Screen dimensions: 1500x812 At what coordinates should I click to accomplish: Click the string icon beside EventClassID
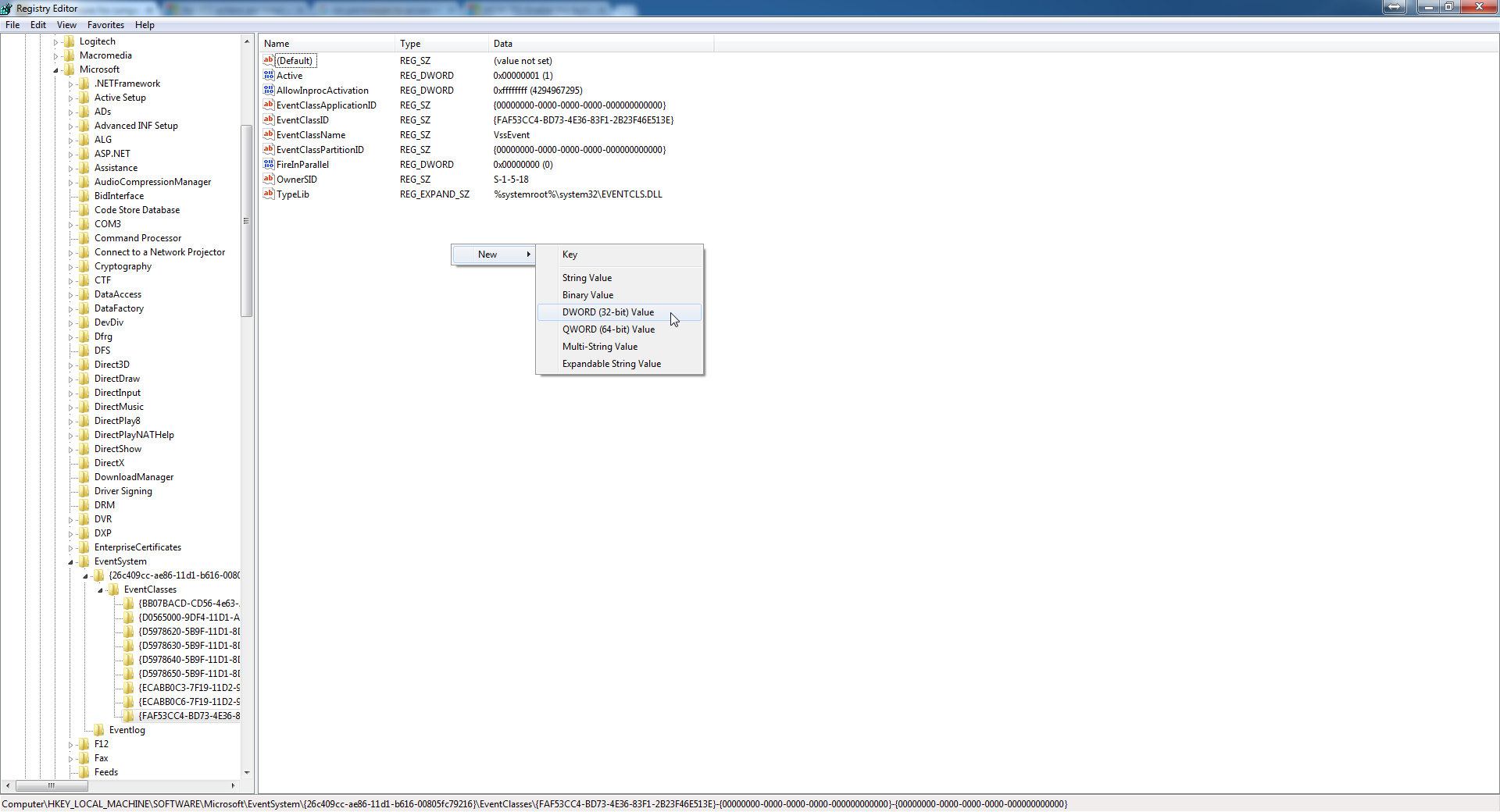269,120
